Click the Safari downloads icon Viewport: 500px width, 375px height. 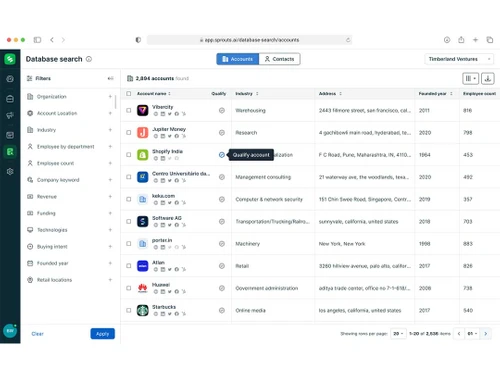[447, 40]
